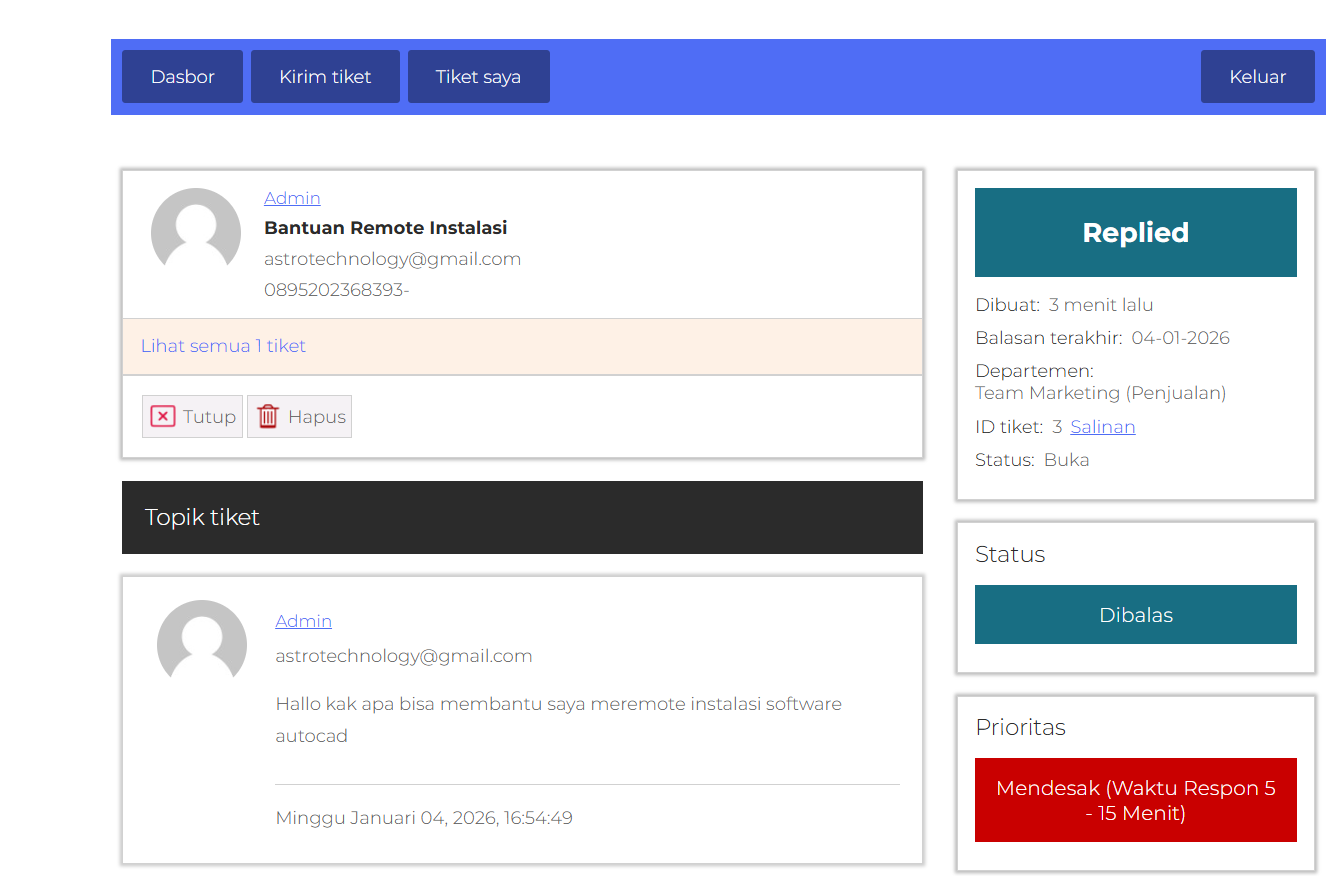The image size is (1338, 876).
Task: Click the Replied status banner
Action: coord(1135,233)
